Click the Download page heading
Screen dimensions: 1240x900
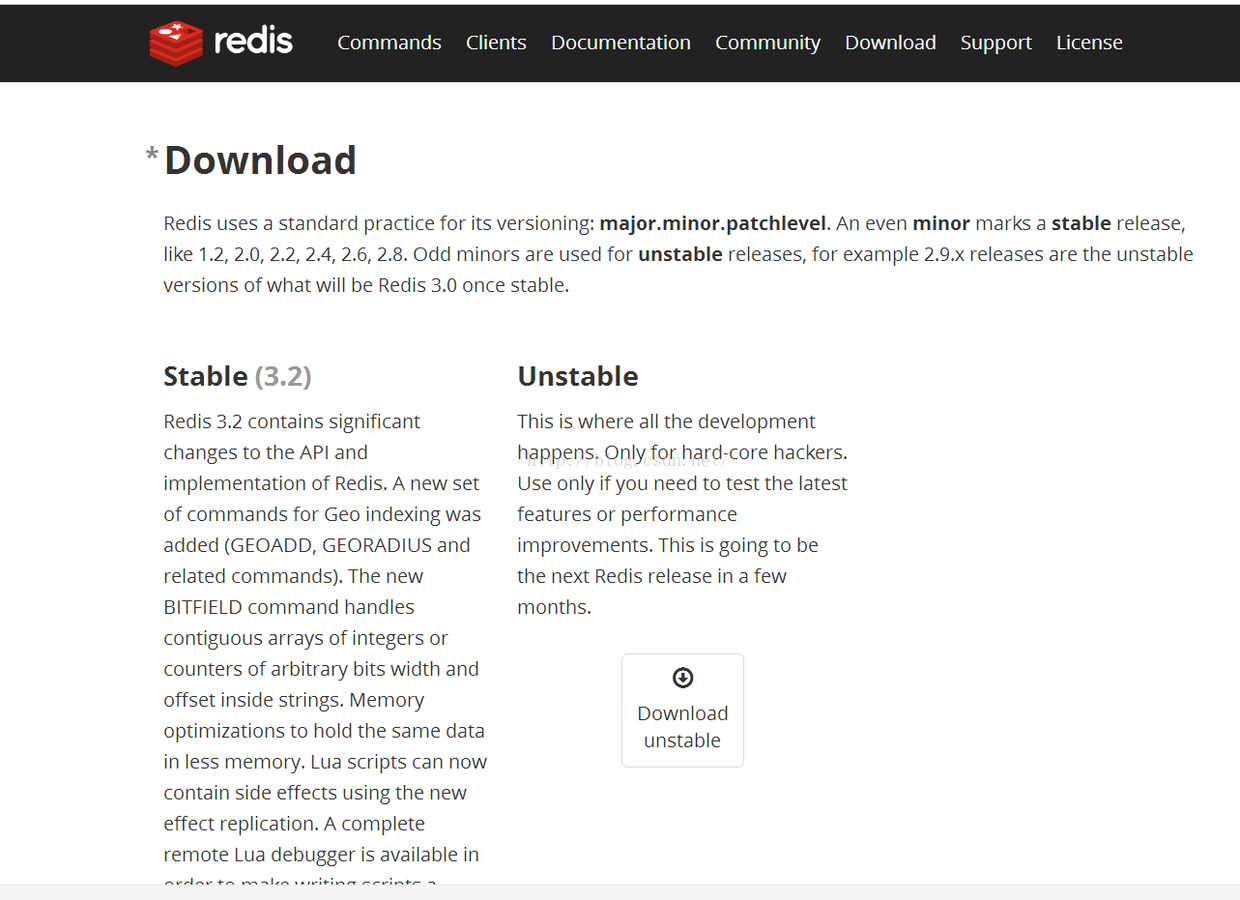[x=260, y=160]
